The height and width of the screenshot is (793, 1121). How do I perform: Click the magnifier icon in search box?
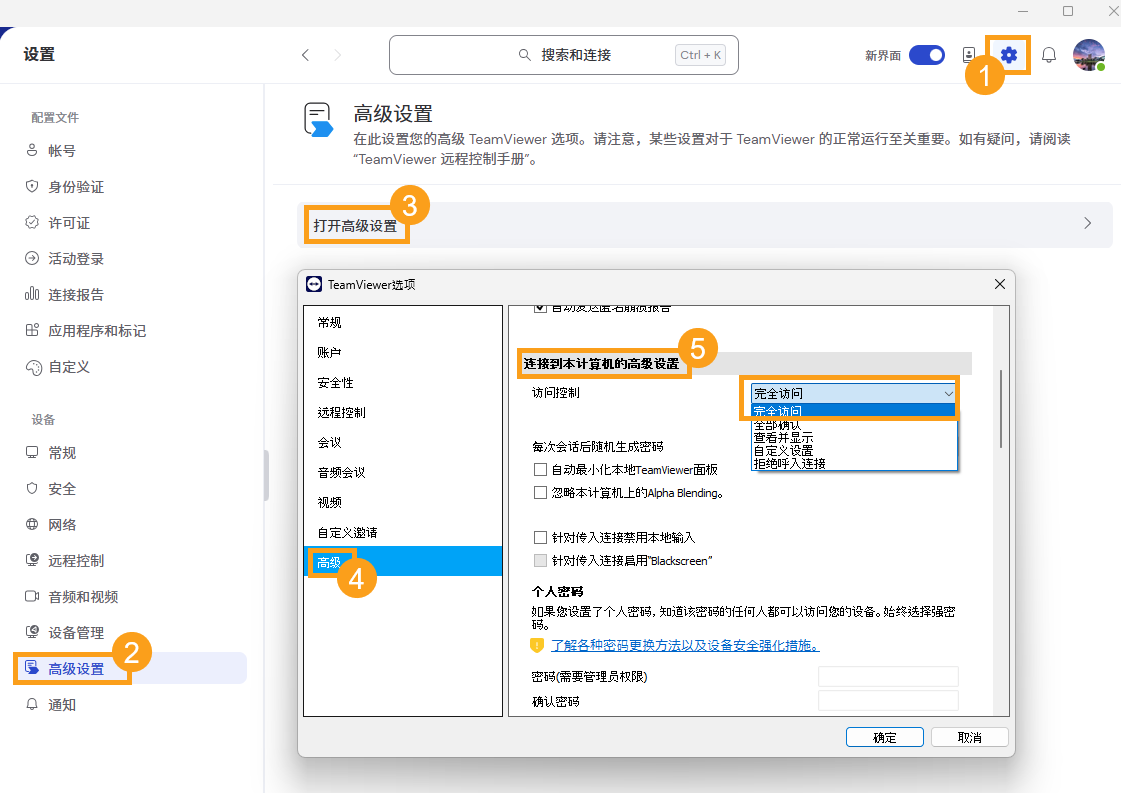tap(525, 55)
